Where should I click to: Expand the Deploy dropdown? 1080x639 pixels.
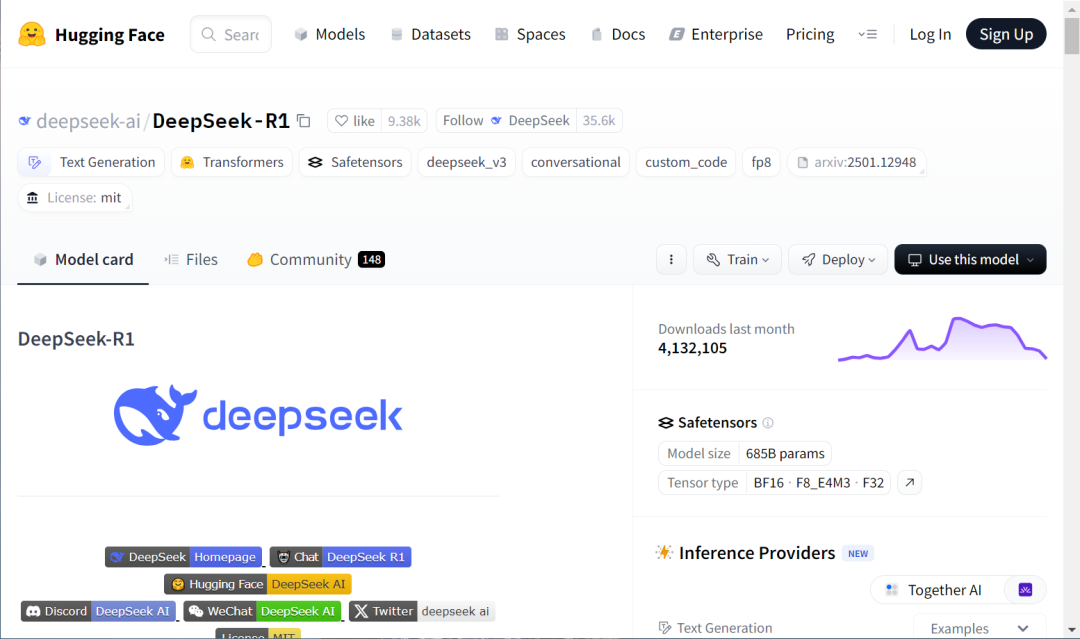pos(838,260)
